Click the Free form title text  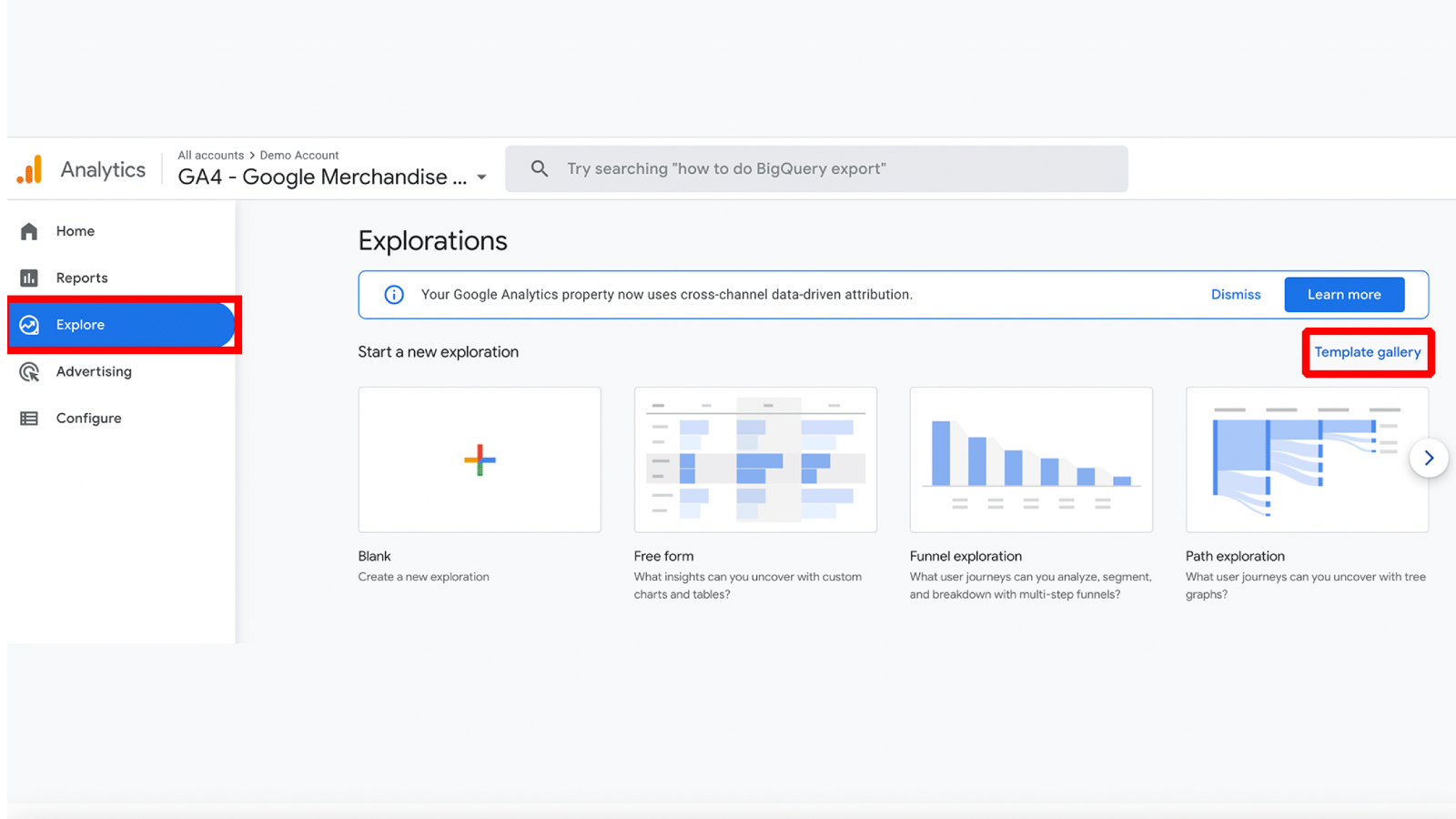coord(663,556)
